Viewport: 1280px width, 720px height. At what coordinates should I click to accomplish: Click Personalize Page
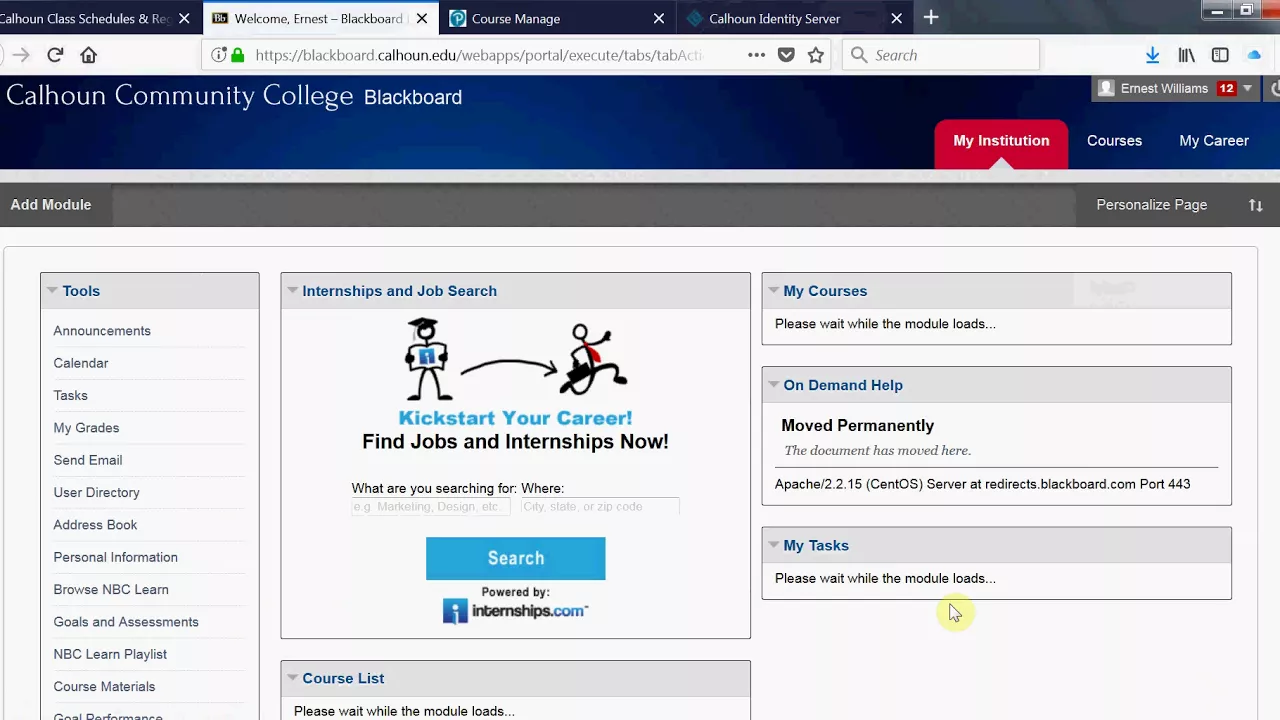(1151, 205)
